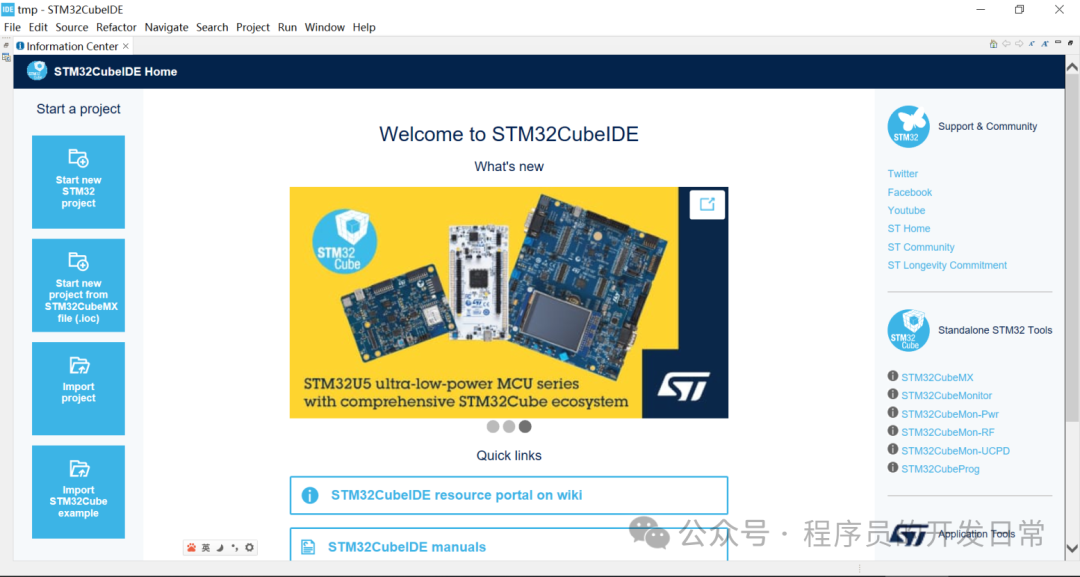Click the punctuation icon in the IME bar
This screenshot has height=577, width=1080.
235,547
